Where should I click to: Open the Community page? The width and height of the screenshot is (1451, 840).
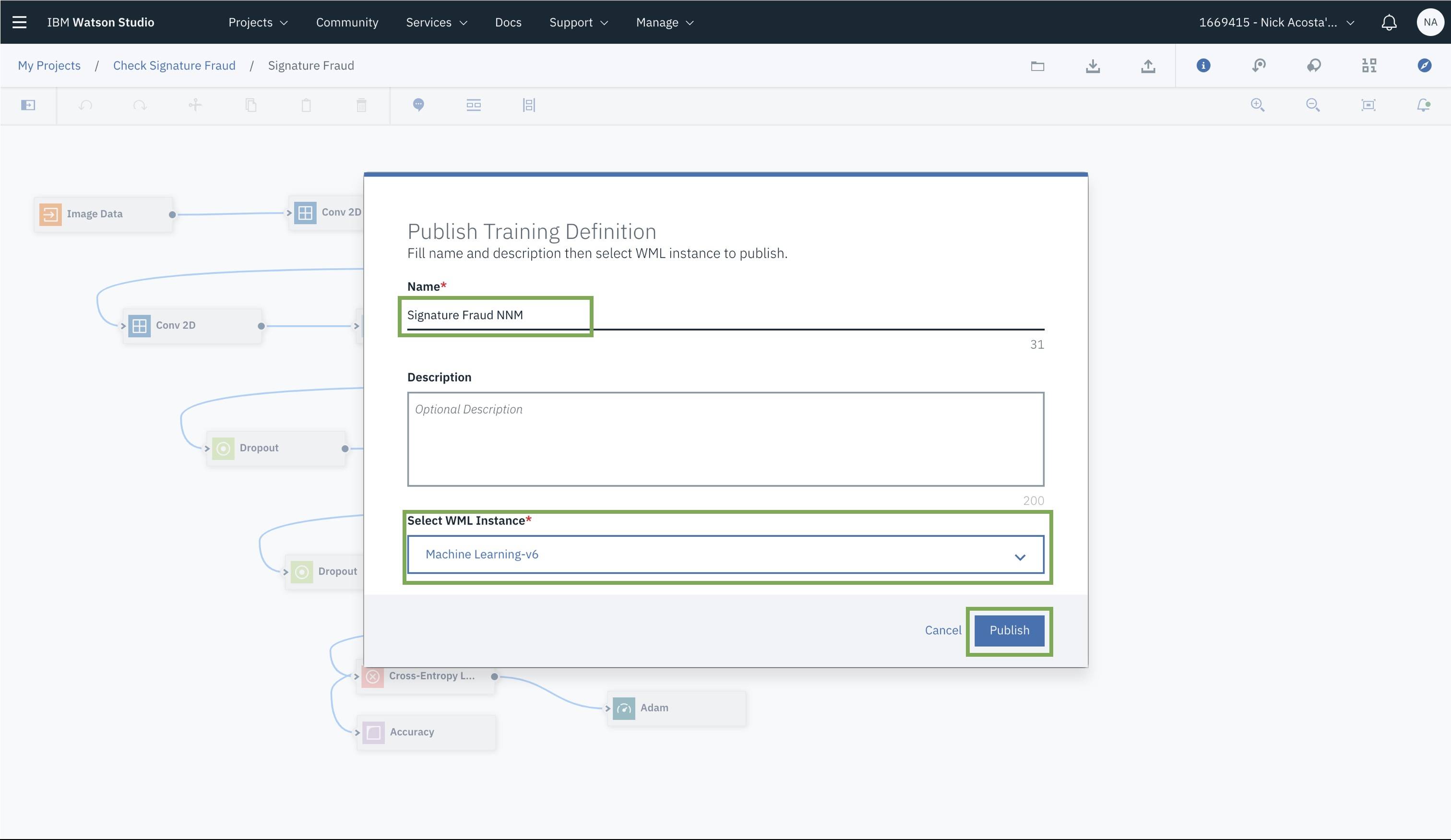click(347, 23)
